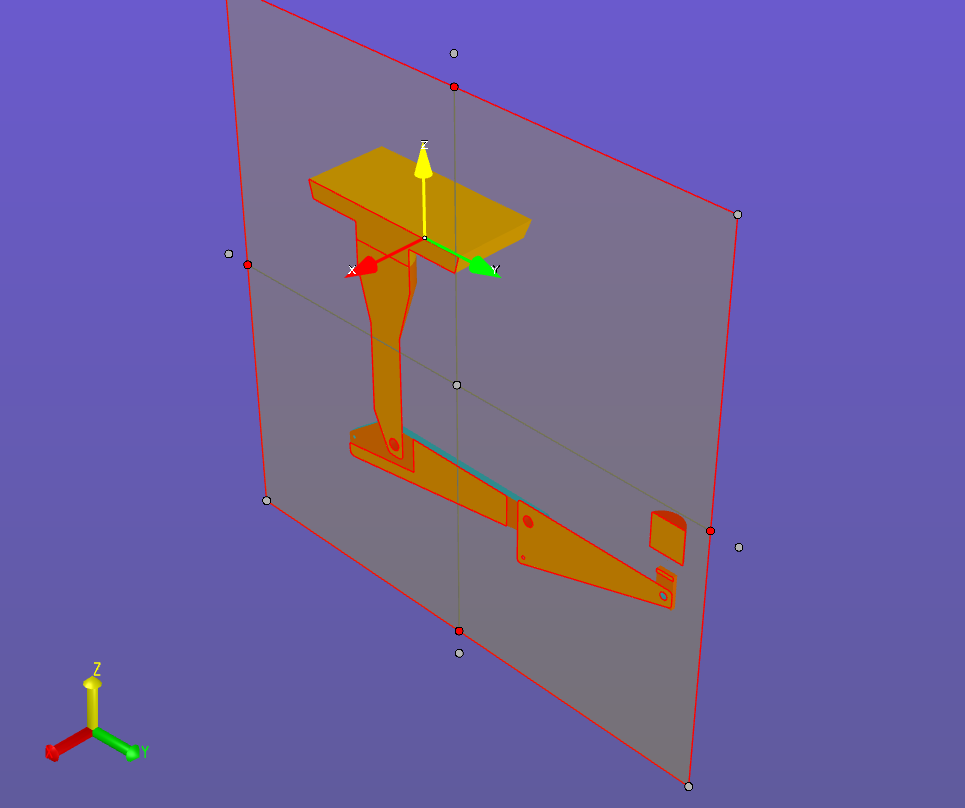Select the Z axis of the corner orientation triad
965x808 pixels.
[x=92, y=700]
